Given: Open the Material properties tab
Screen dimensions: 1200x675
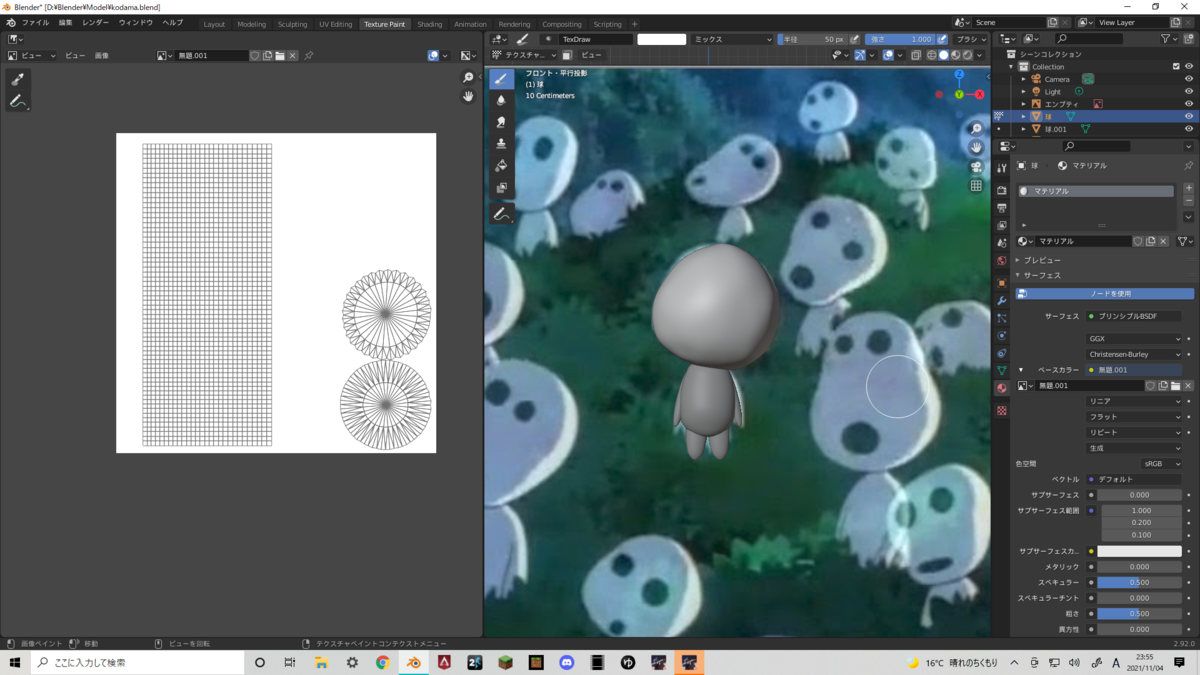Looking at the screenshot, I should (x=1002, y=388).
